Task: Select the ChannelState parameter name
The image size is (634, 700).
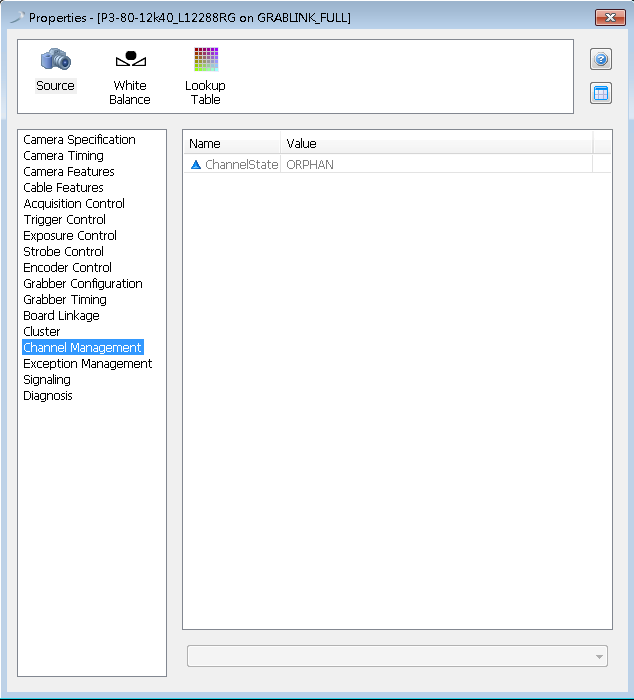Action: coord(242,165)
